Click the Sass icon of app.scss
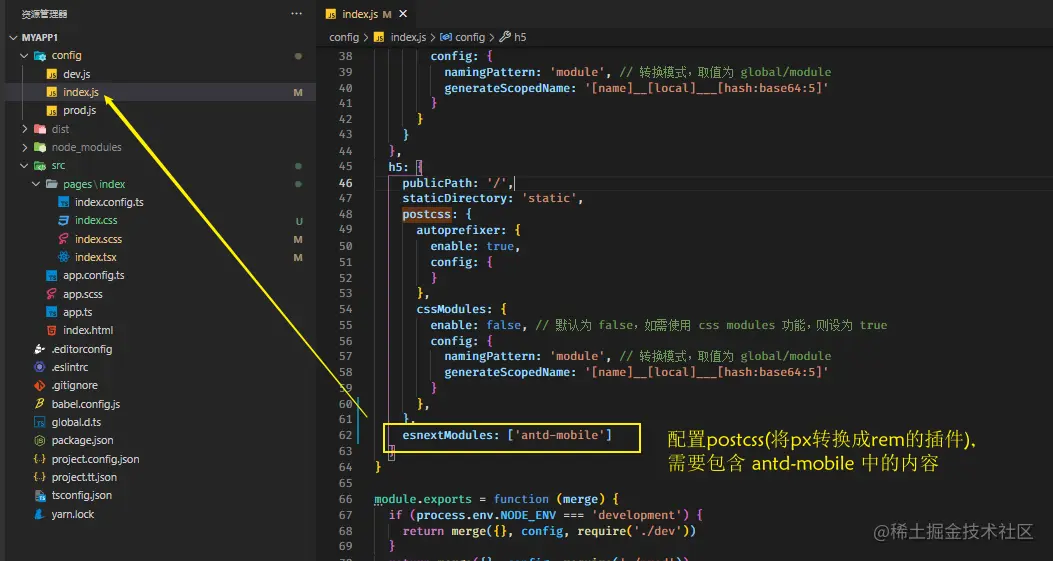1053x561 pixels. pyautogui.click(x=52, y=294)
